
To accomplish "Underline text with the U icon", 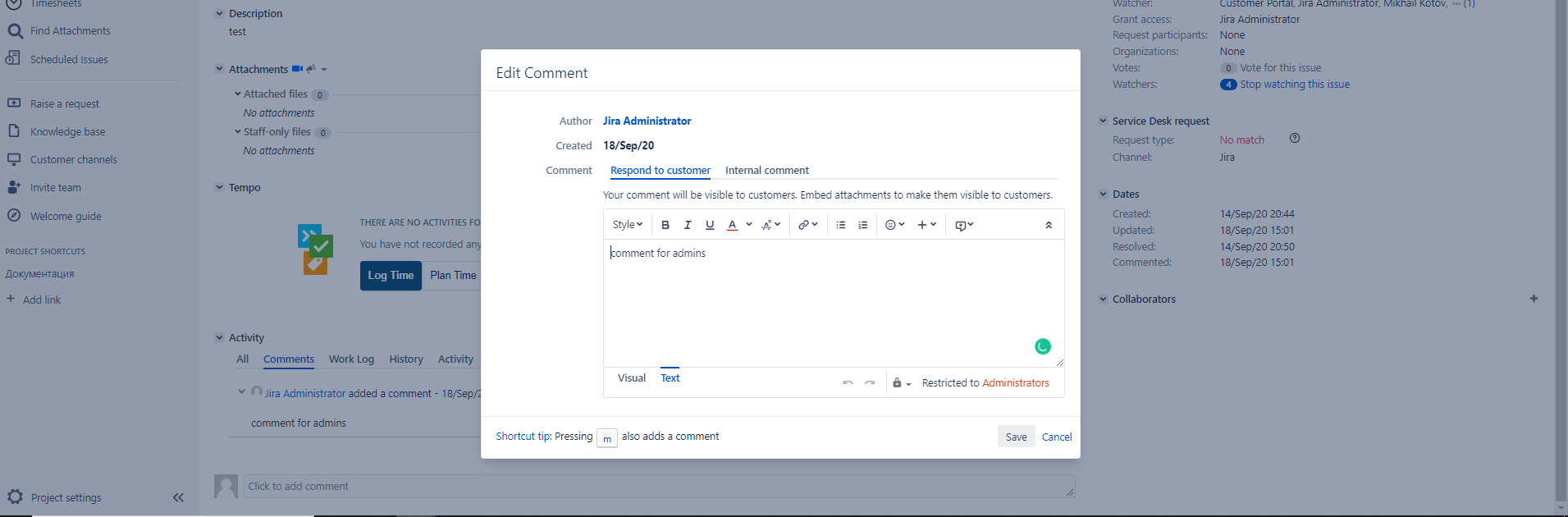I will tap(710, 225).
